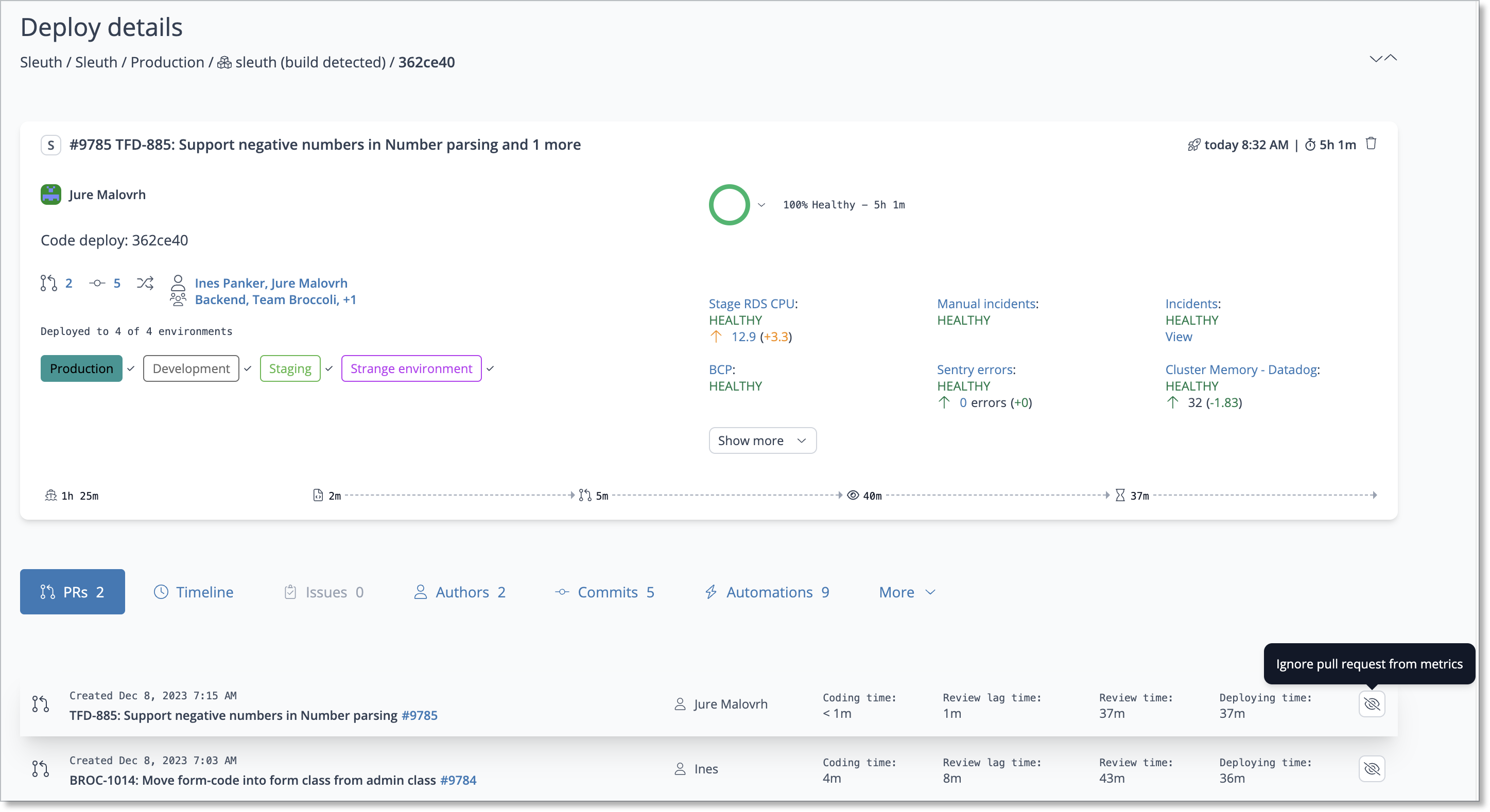Open the Commits 5 tab
Viewport: 1490px width, 812px height.
pos(604,592)
